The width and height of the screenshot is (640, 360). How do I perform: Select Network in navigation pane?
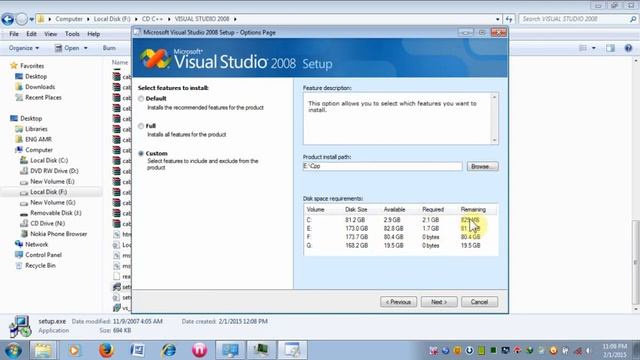(36, 244)
